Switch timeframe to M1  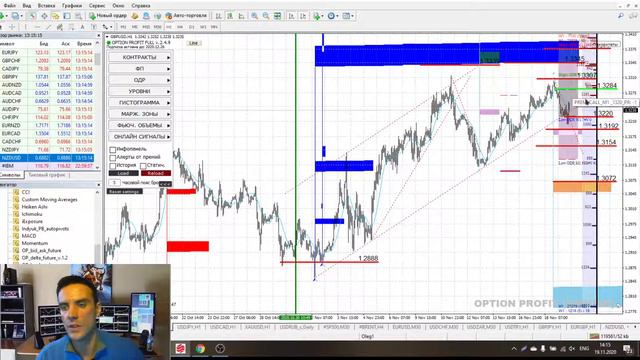coord(123,27)
